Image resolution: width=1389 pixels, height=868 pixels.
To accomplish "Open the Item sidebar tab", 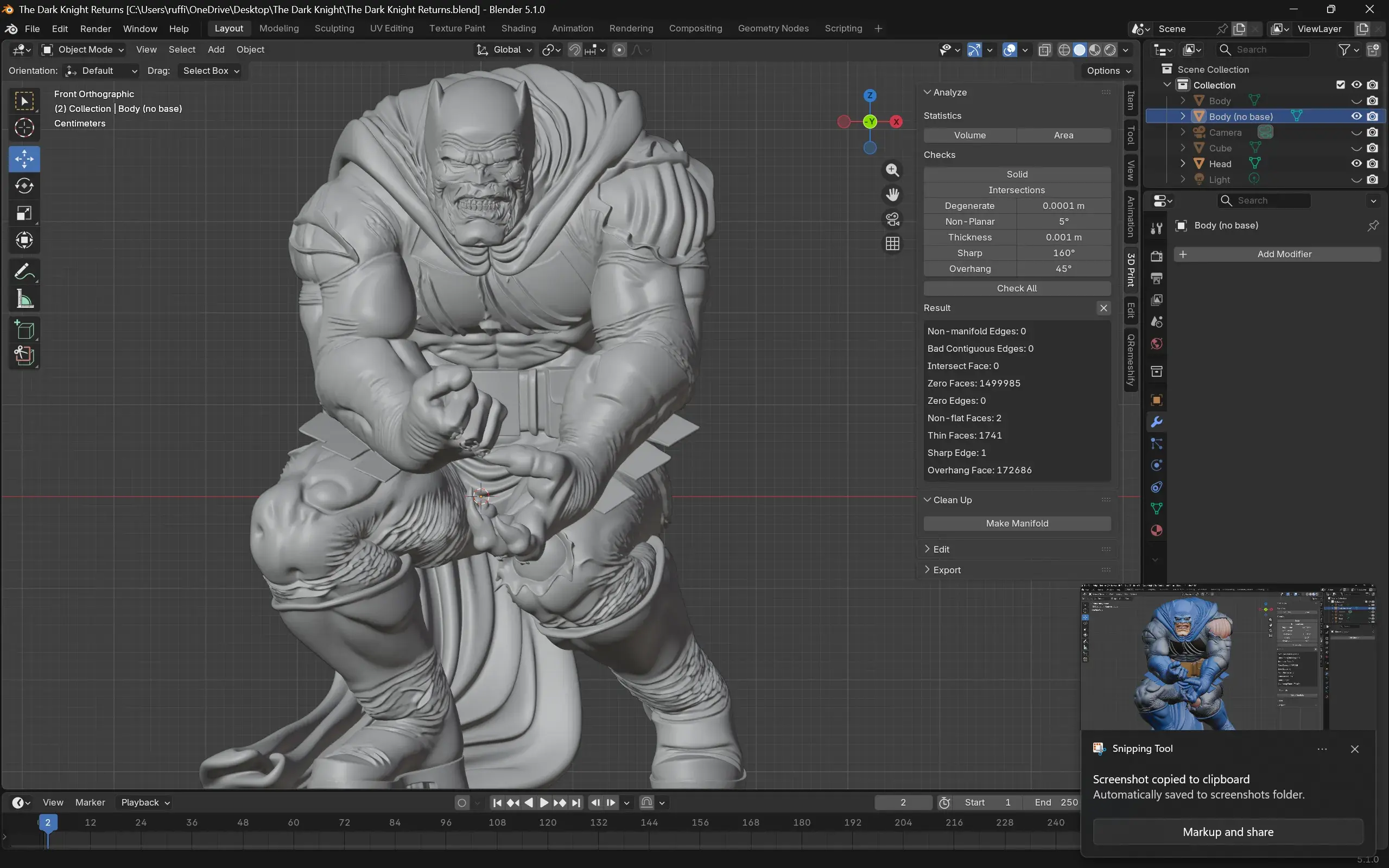I will (x=1131, y=100).
